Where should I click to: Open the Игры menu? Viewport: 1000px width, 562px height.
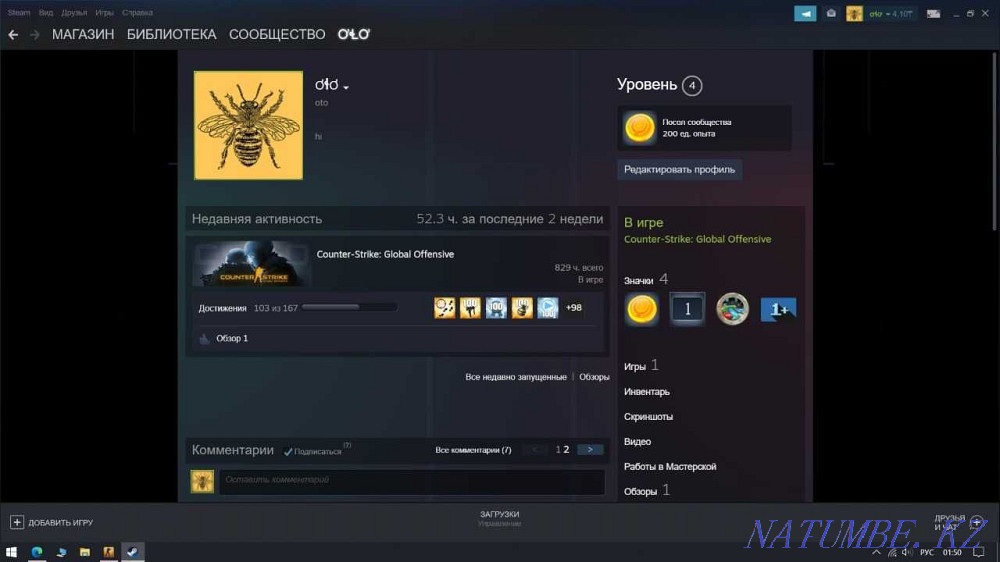pos(104,13)
